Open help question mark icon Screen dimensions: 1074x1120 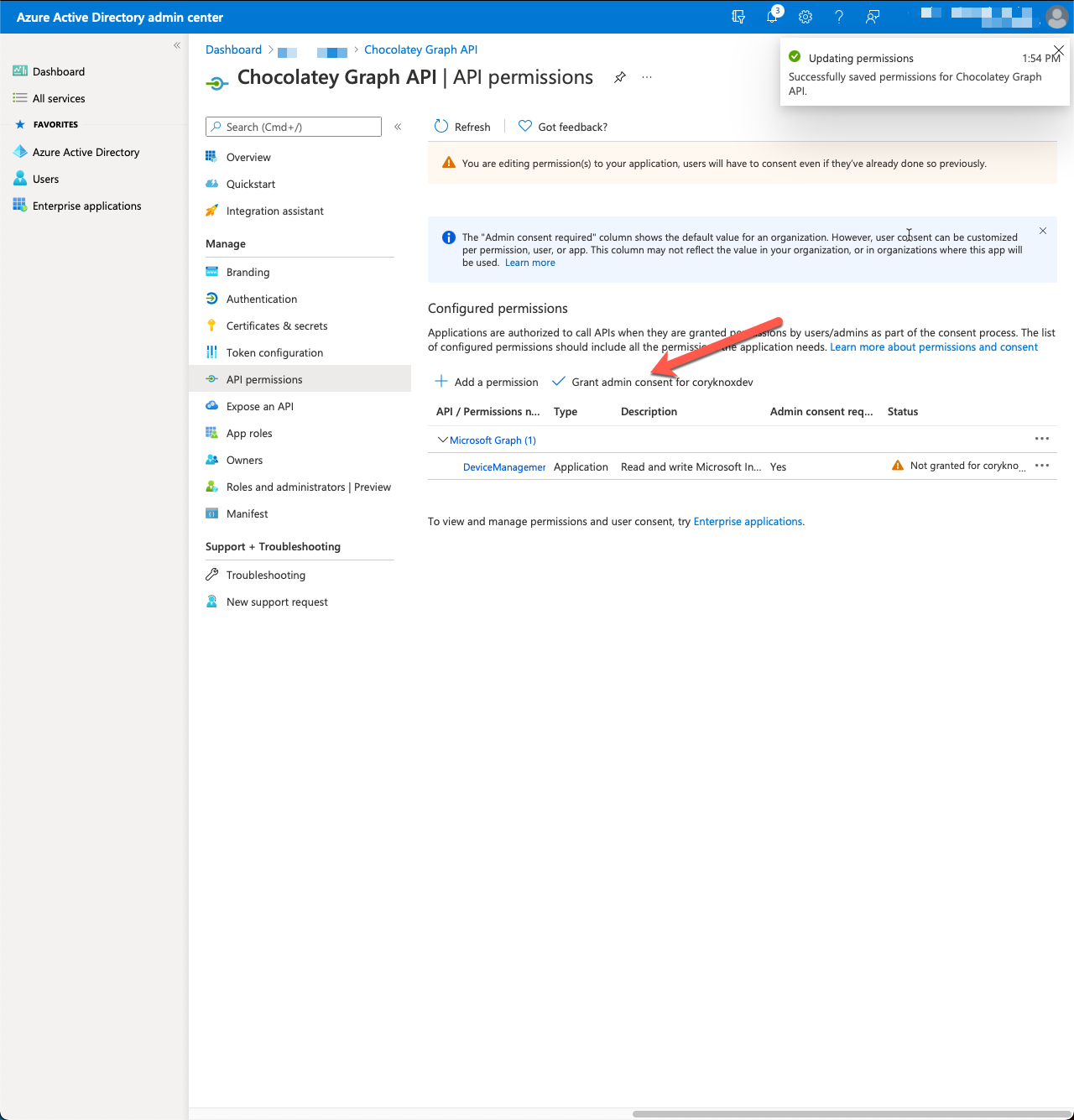(x=839, y=17)
